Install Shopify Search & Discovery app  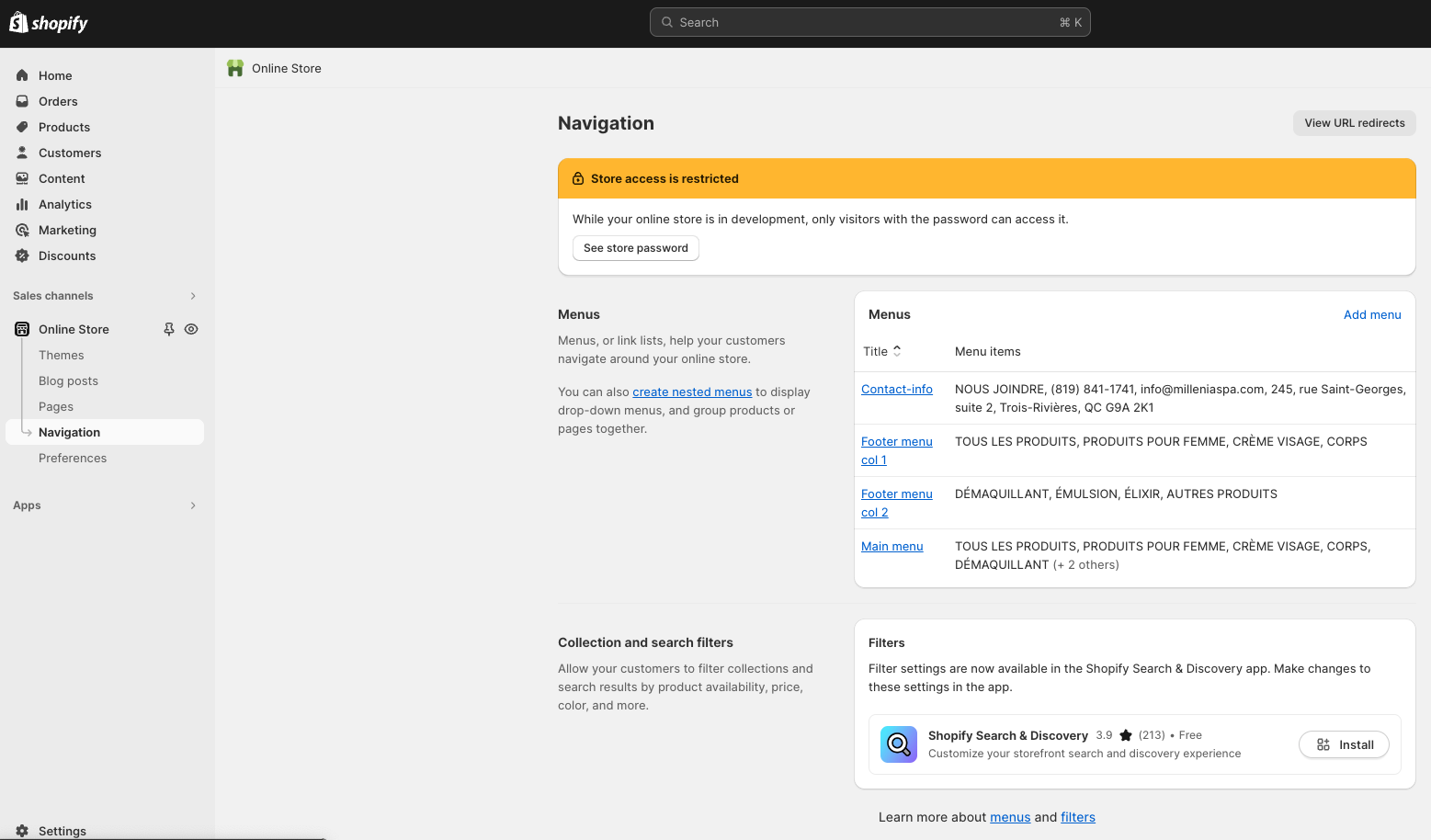pyautogui.click(x=1344, y=744)
